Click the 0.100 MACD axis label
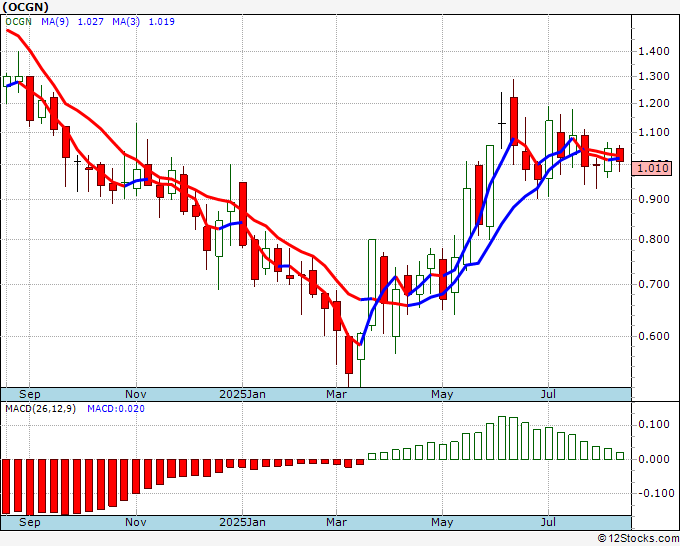680x546 pixels. 654,424
